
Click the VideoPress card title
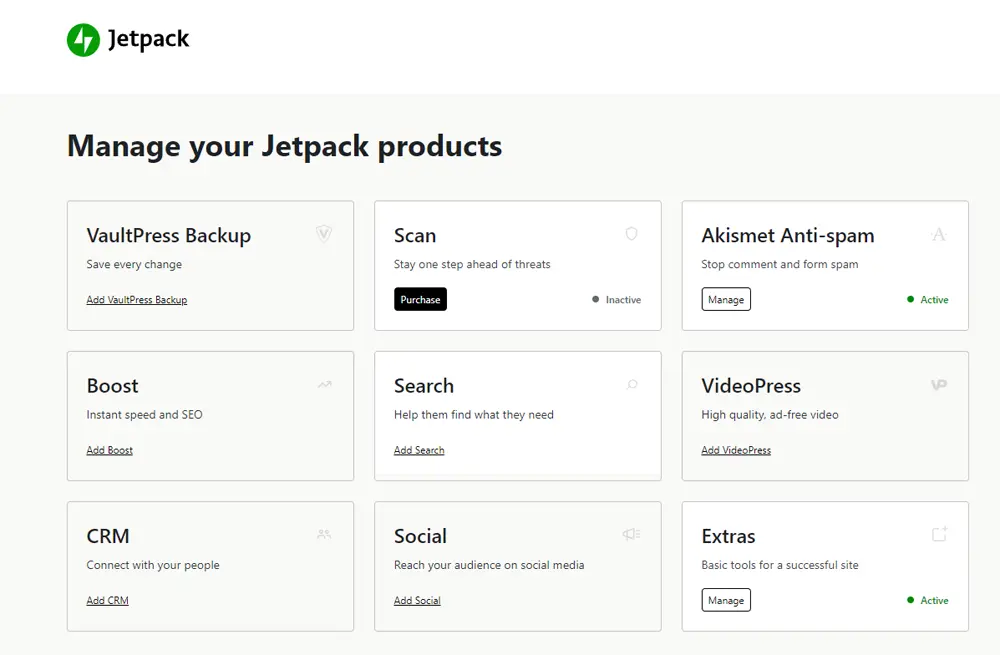coord(751,386)
